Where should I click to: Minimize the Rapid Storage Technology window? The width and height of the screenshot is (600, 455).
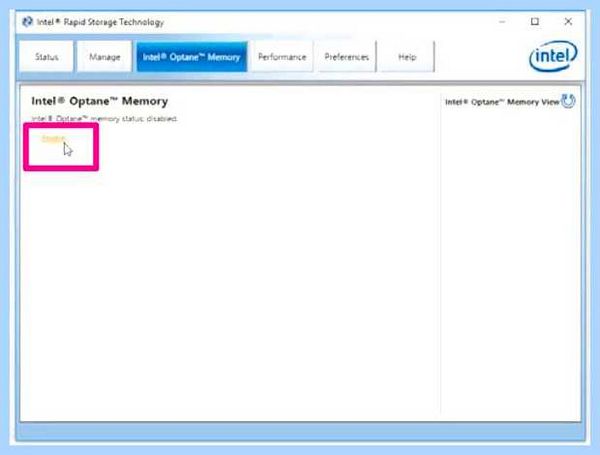[502, 22]
